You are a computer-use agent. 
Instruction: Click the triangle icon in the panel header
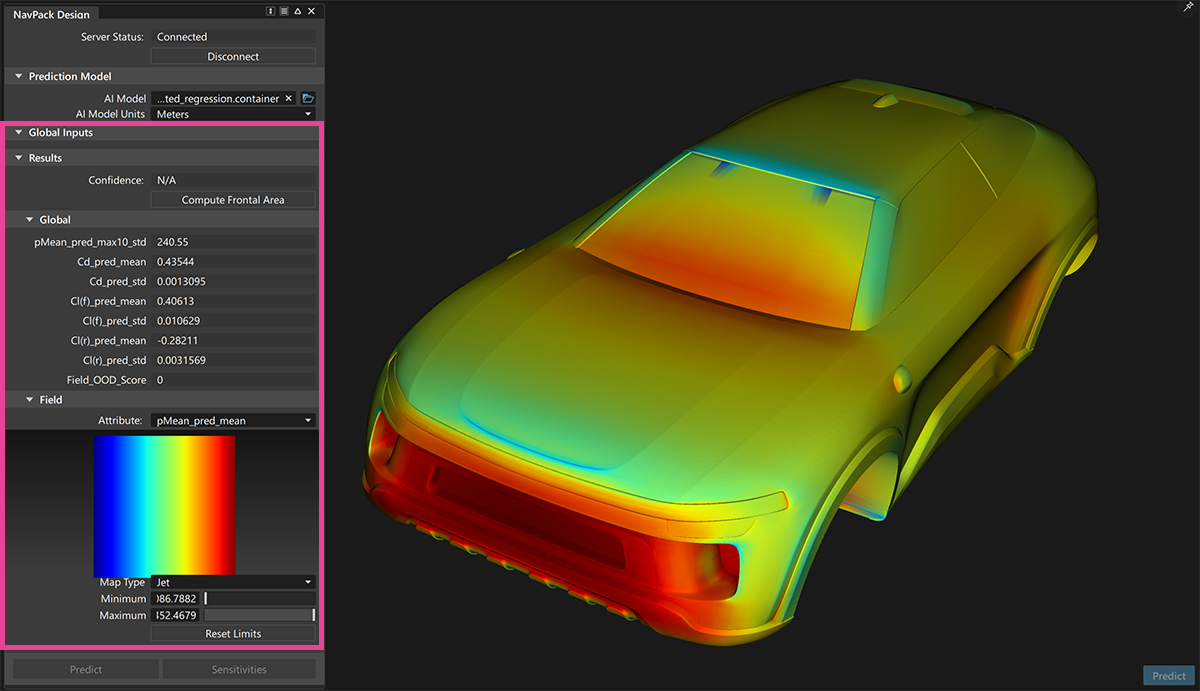point(298,11)
